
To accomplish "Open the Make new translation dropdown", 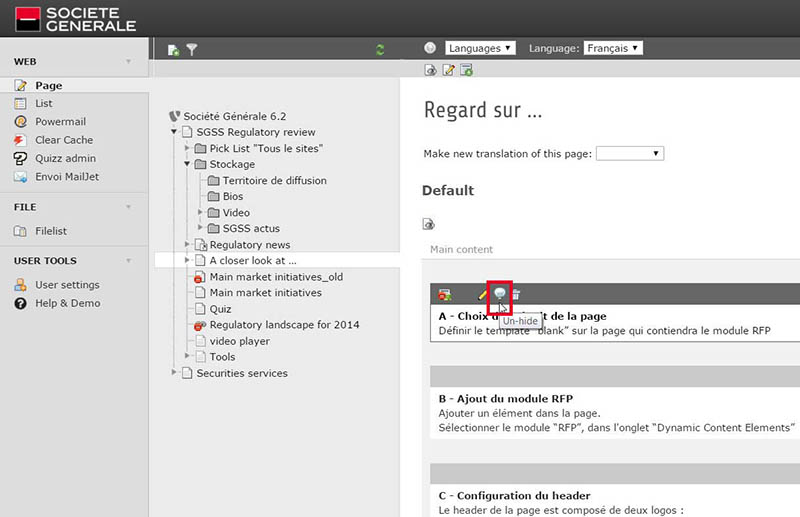I will point(630,154).
